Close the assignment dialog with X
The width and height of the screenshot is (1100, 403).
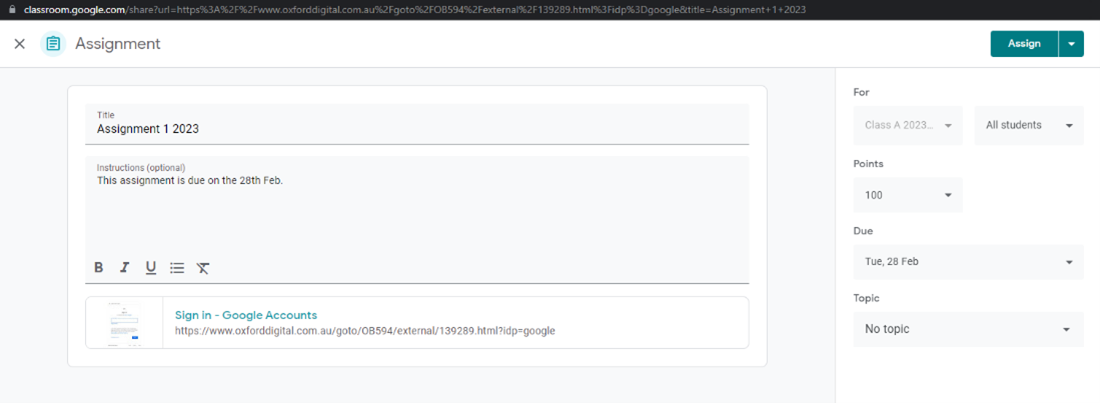pyautogui.click(x=20, y=44)
